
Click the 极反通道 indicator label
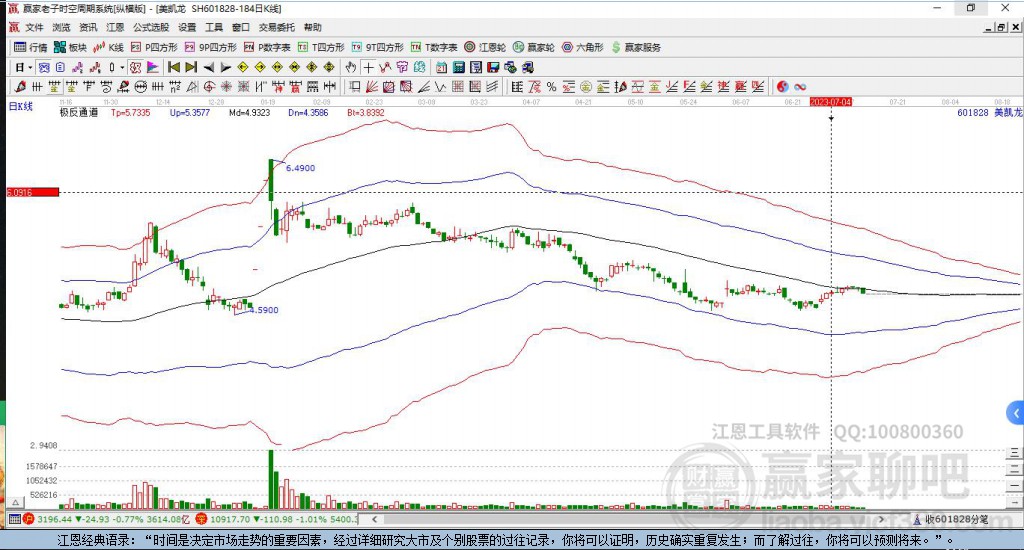(x=78, y=112)
